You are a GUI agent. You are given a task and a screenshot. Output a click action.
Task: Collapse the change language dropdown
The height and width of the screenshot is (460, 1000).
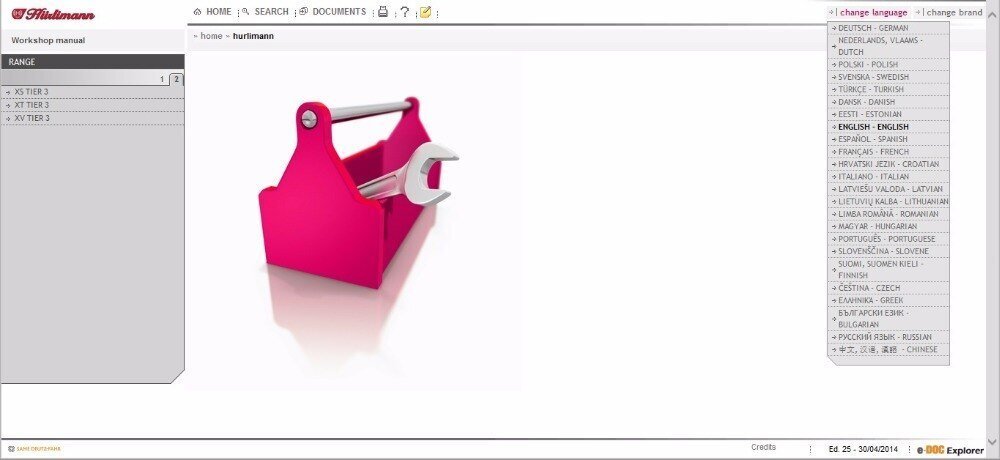pyautogui.click(x=872, y=12)
